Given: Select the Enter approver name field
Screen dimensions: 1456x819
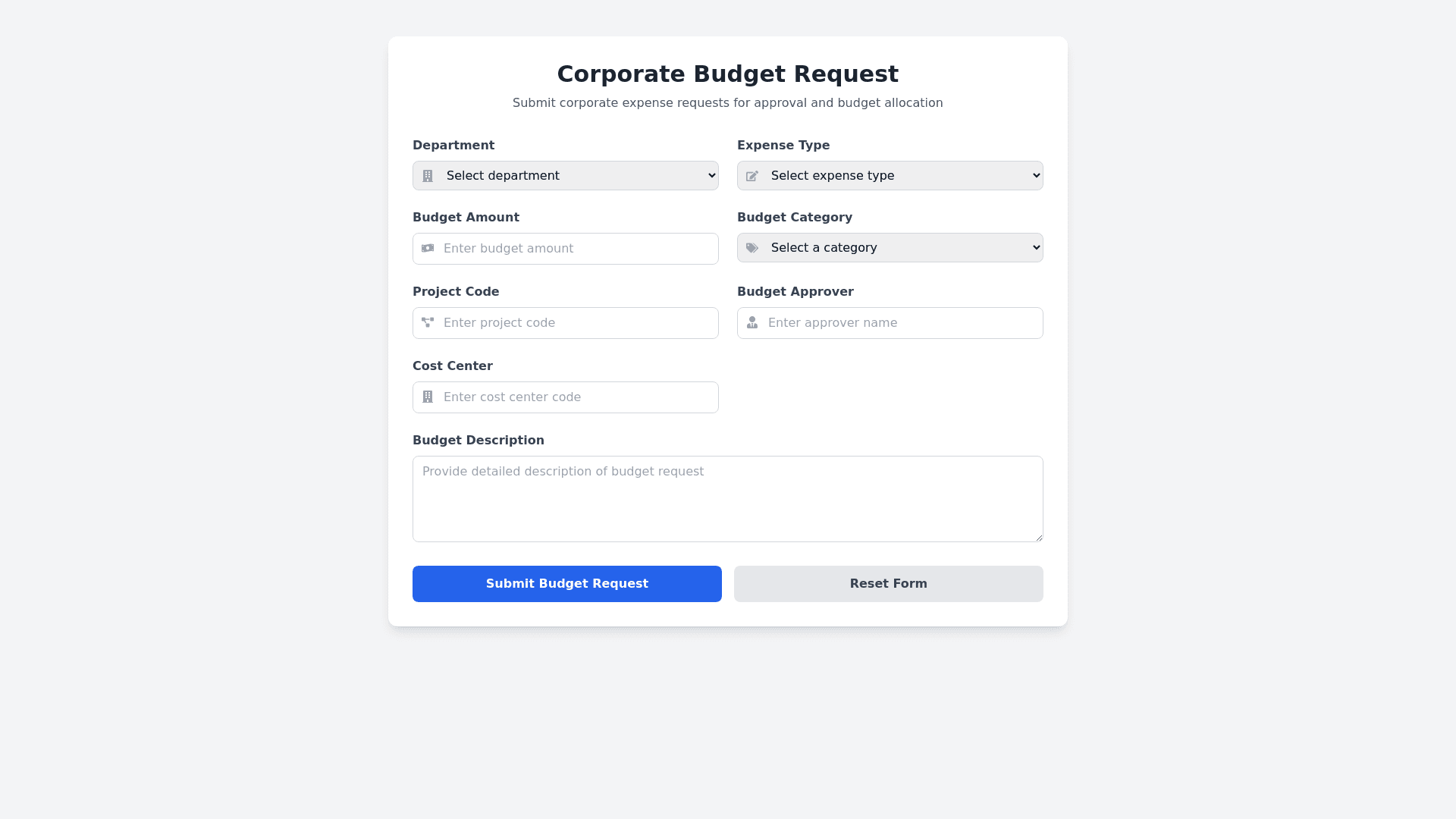Looking at the screenshot, I should click(901, 323).
